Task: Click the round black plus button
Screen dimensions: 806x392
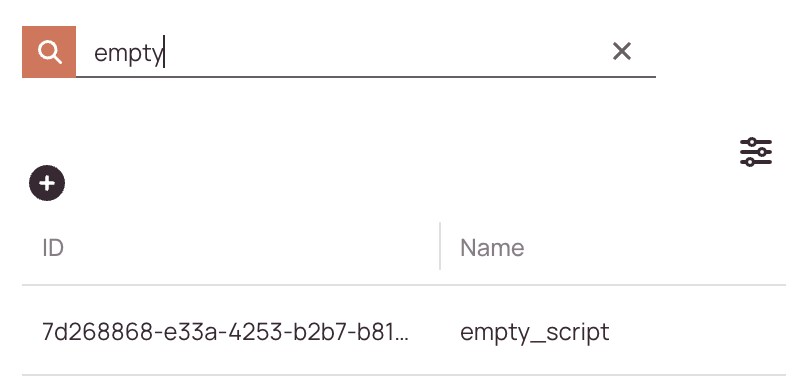Action: point(47,183)
